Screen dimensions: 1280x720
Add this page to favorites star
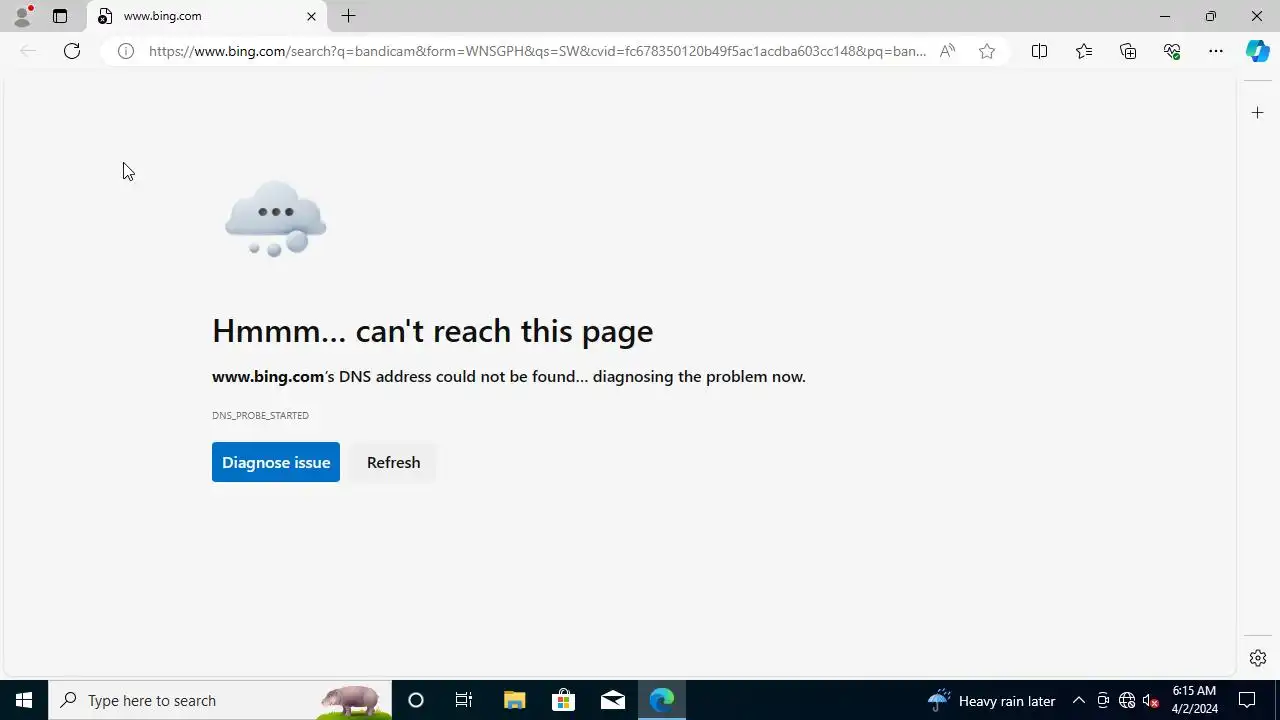point(987,51)
